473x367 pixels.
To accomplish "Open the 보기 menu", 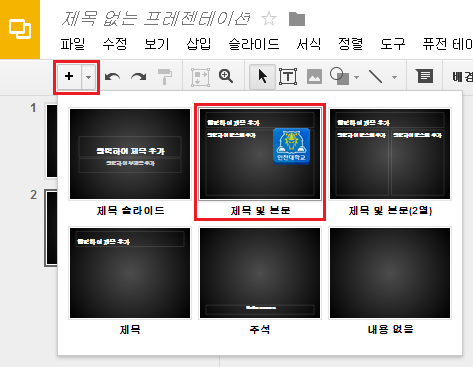I will (157, 44).
